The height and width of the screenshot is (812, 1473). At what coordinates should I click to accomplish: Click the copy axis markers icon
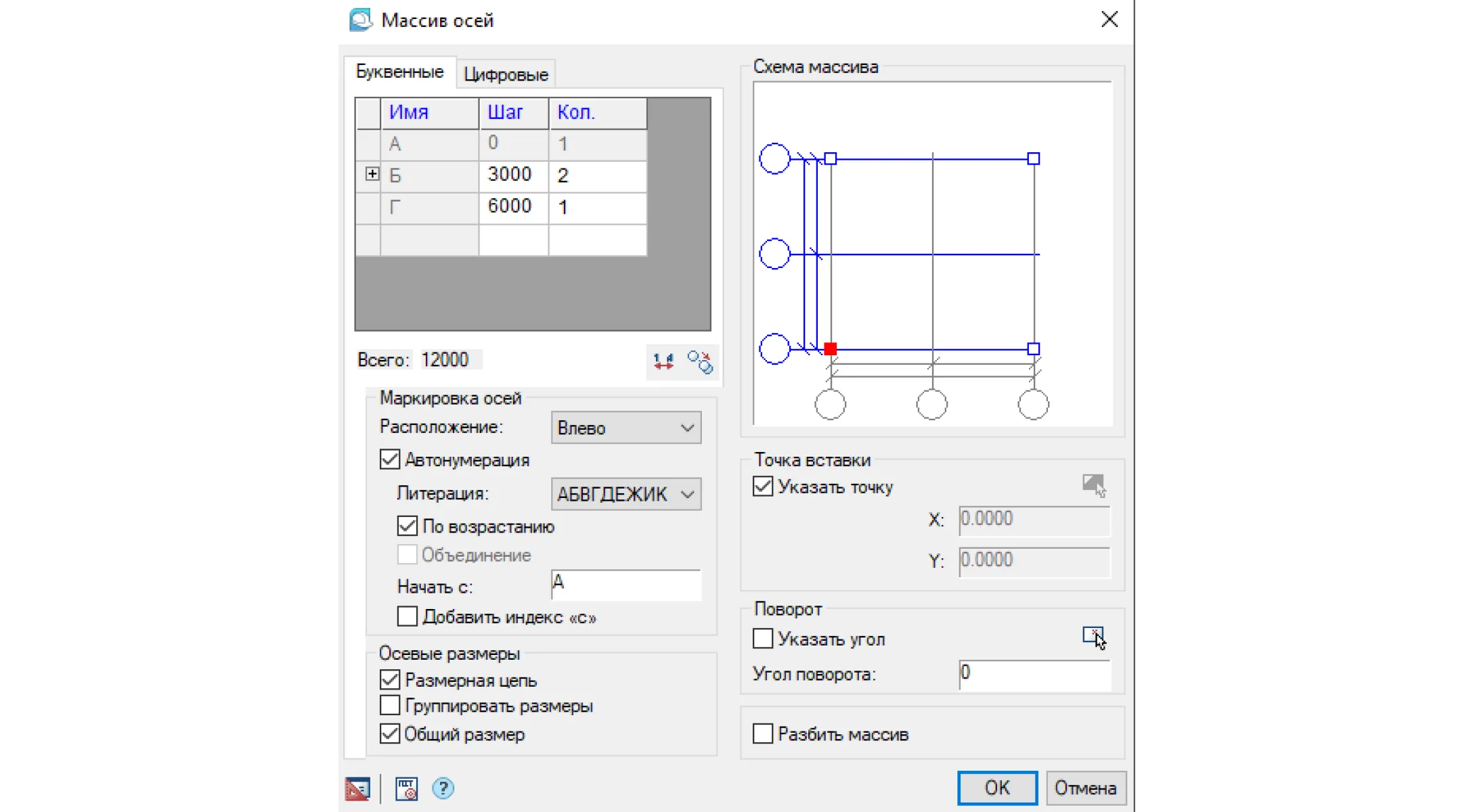700,361
